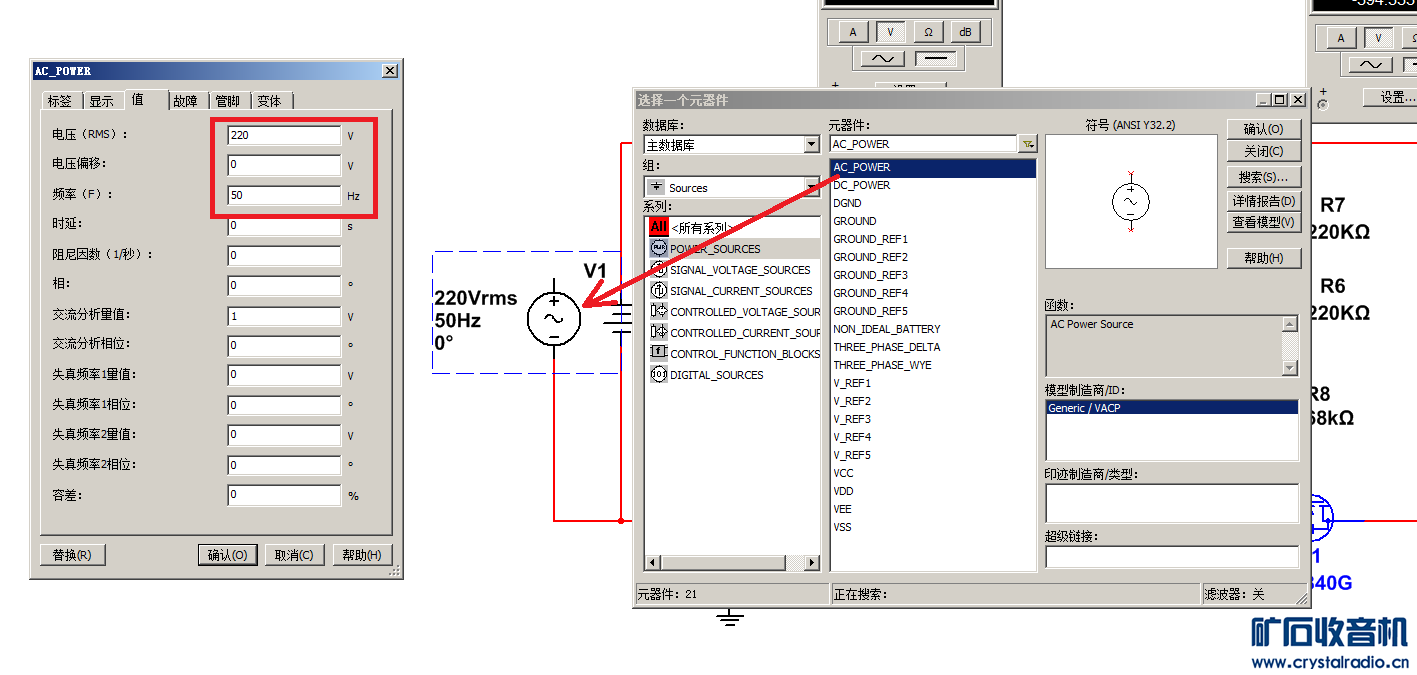The image size is (1417, 675).
Task: Switch the right multimeter to ammeter mode (A)
Action: (1341, 38)
